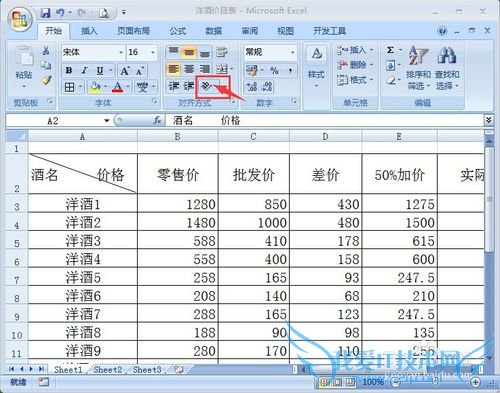Toggle Italic formatting

tap(84, 70)
